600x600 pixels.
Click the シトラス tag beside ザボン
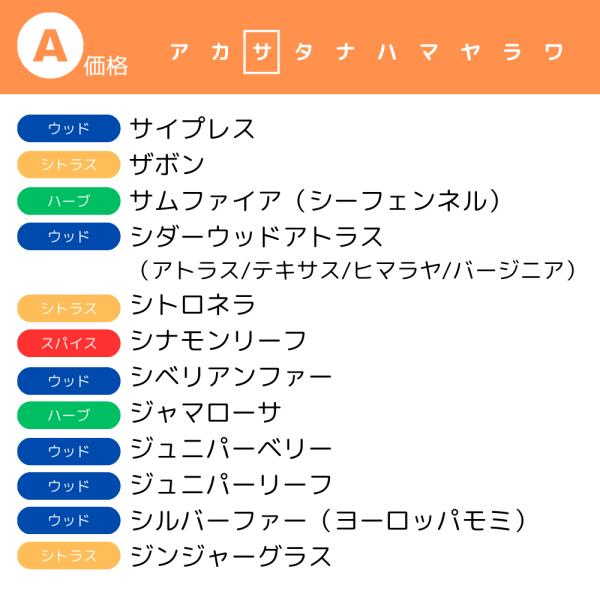(69, 164)
